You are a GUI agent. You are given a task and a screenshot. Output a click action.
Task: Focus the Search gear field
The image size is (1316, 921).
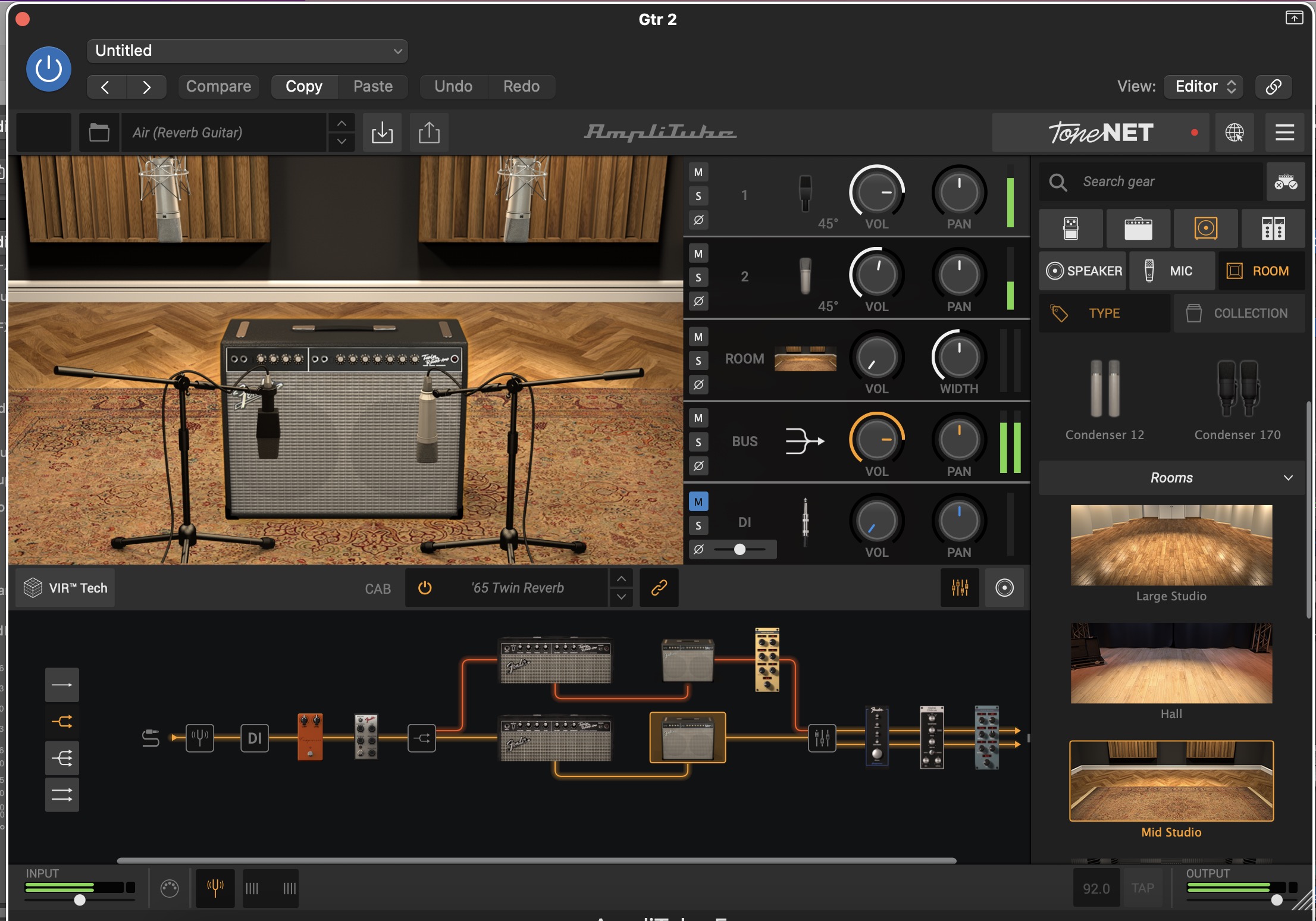point(1151,181)
